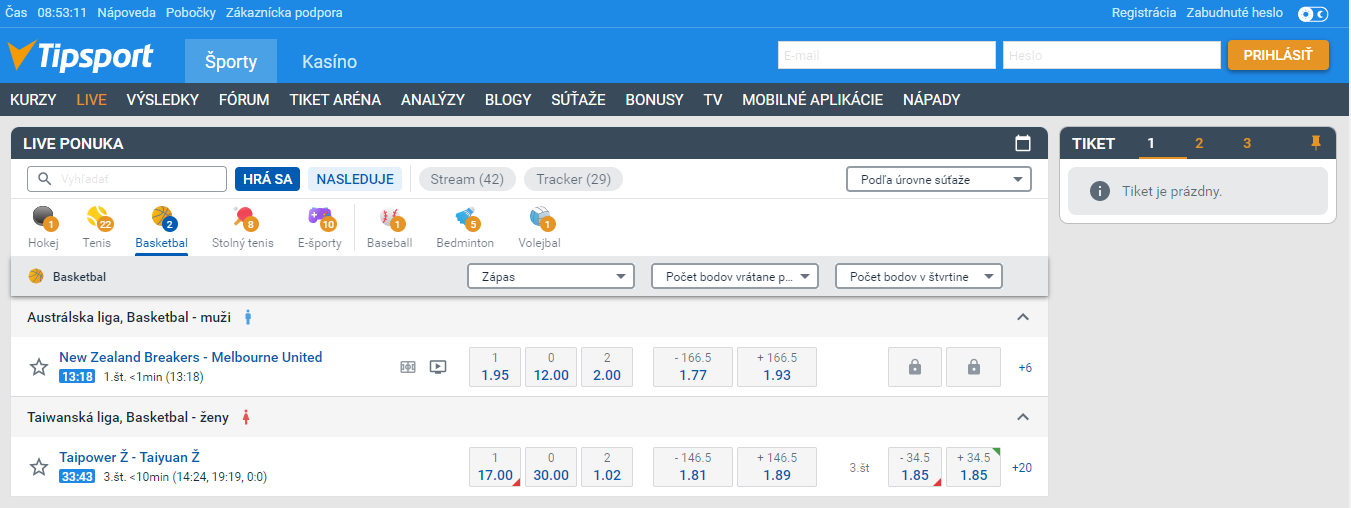This screenshot has height=508, width=1351.
Task: Open live stream for New Zealand Breakers match
Action: coord(437,367)
